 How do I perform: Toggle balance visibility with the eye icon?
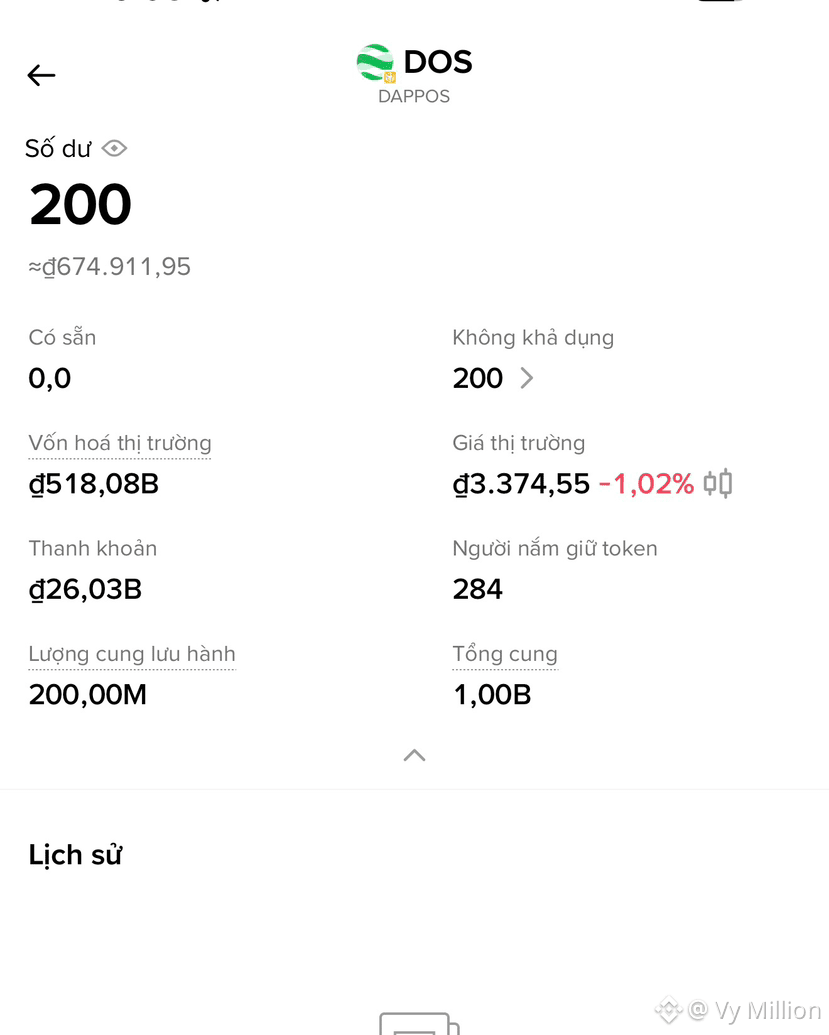coord(114,149)
